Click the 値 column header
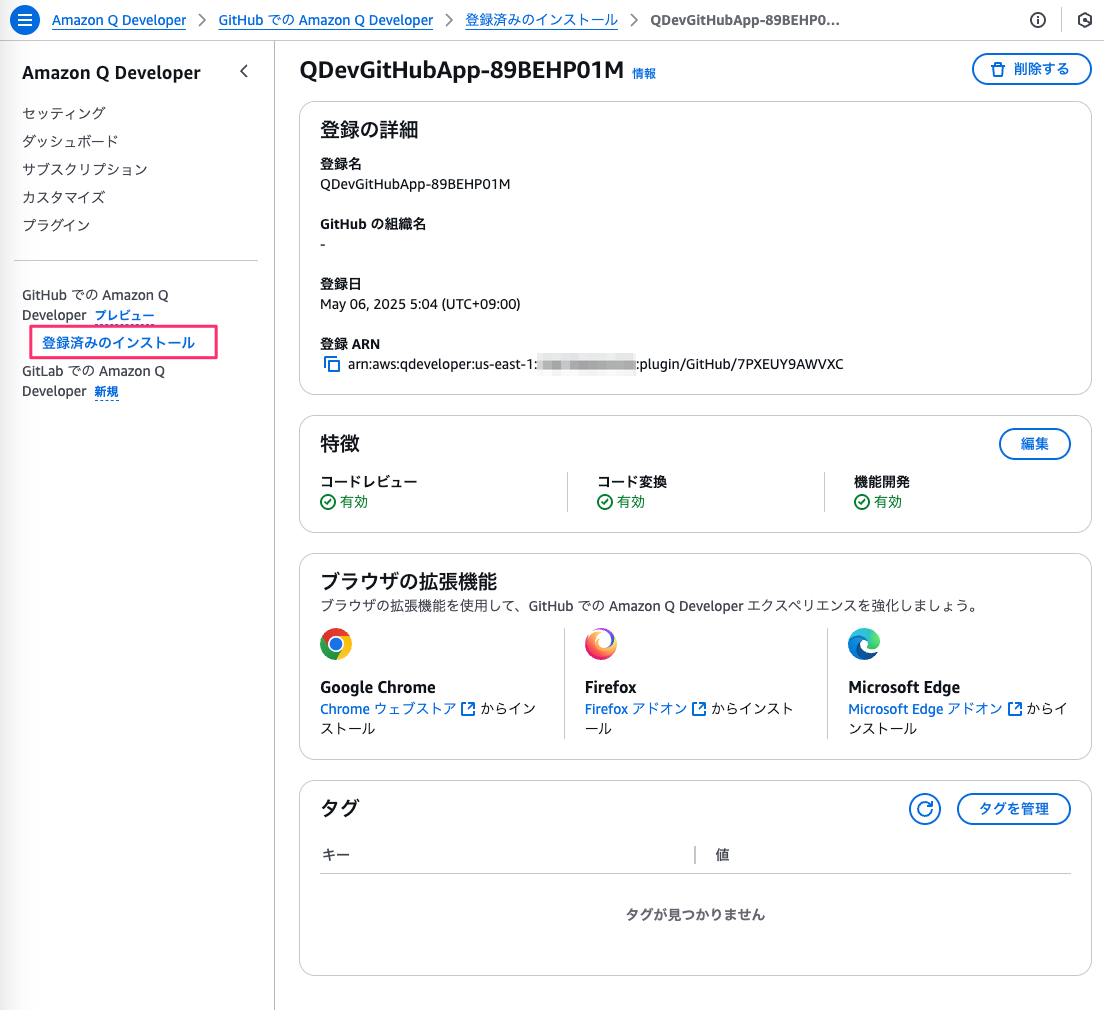Viewport: 1104px width, 1010px height. pos(722,854)
